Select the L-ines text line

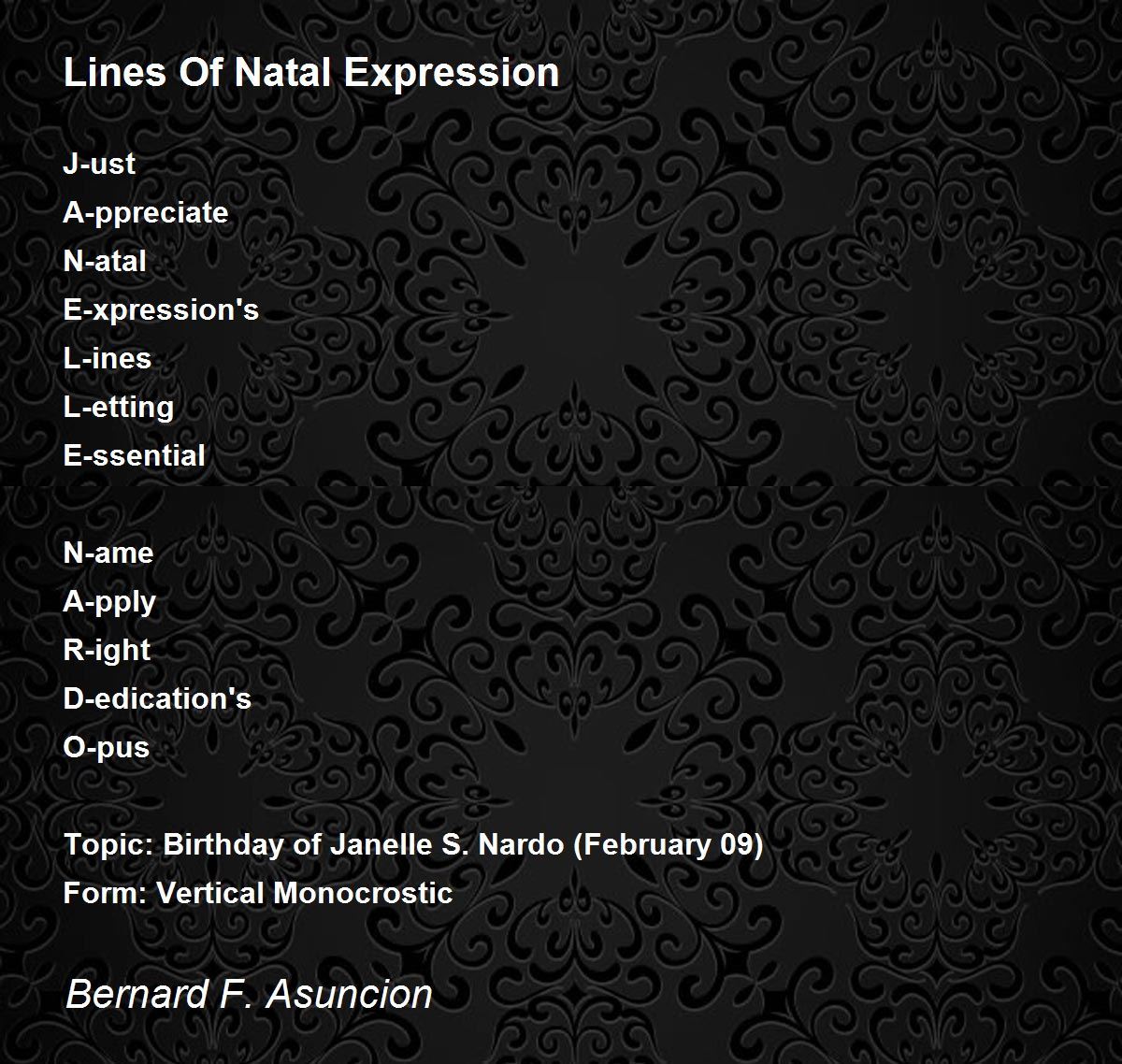tap(108, 358)
